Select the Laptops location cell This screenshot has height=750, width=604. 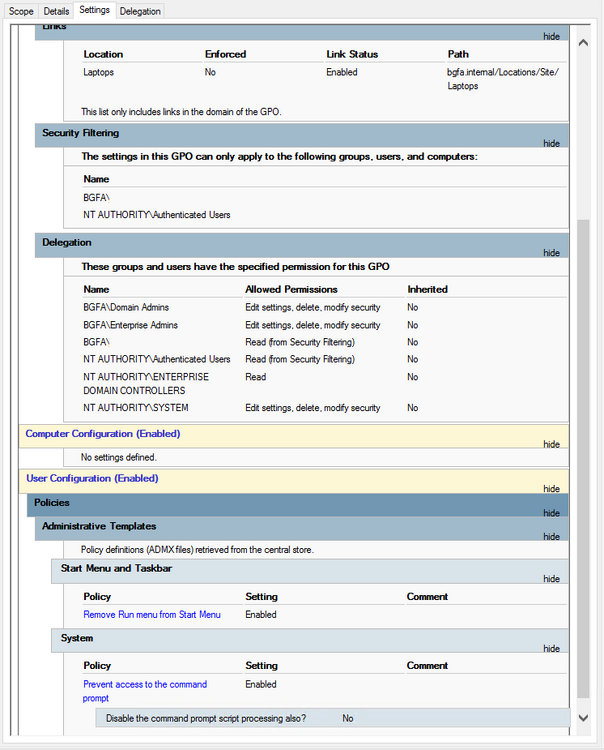[99, 72]
